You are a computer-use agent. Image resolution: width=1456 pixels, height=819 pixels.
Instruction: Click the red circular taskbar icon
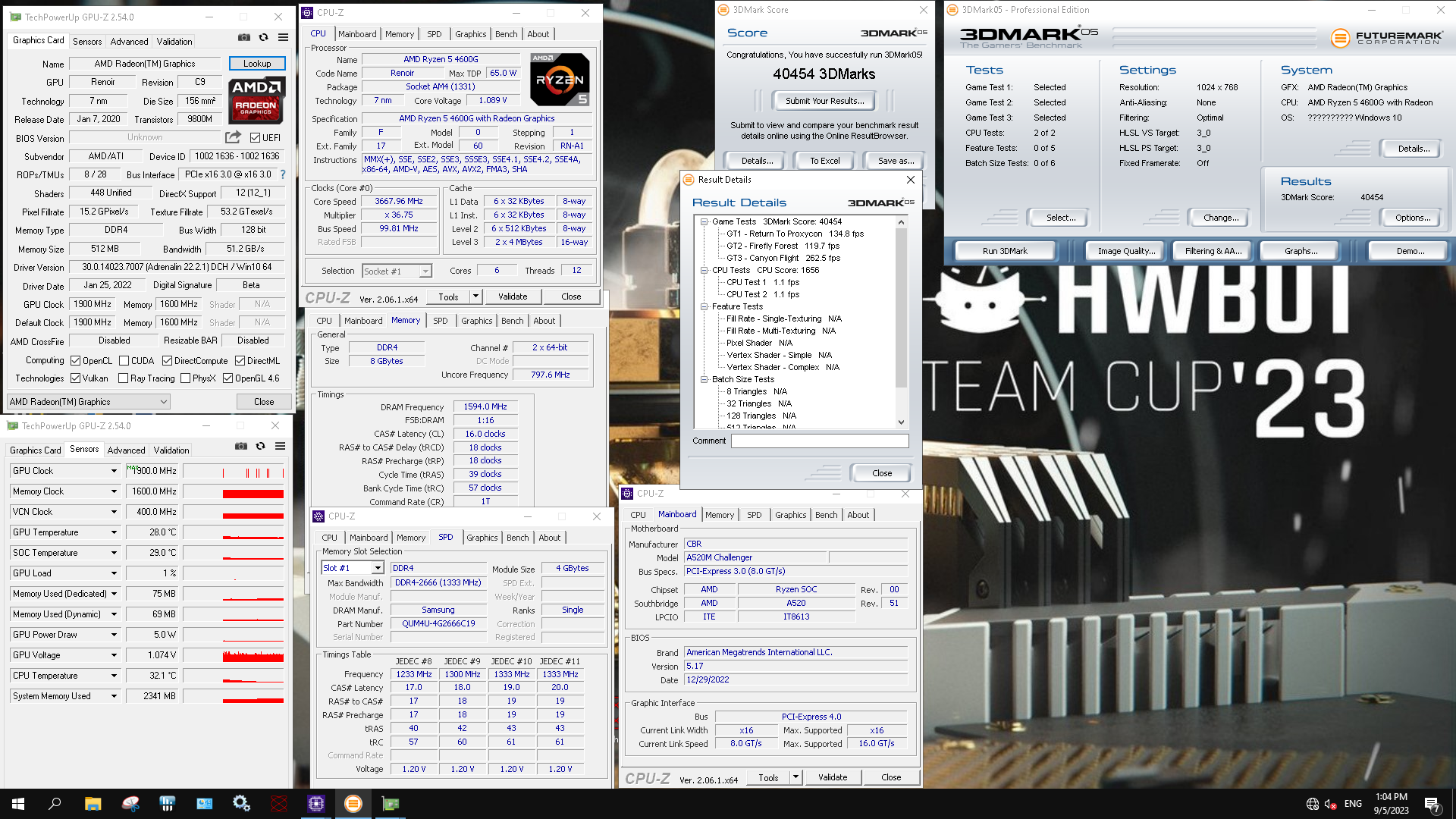pyautogui.click(x=279, y=804)
